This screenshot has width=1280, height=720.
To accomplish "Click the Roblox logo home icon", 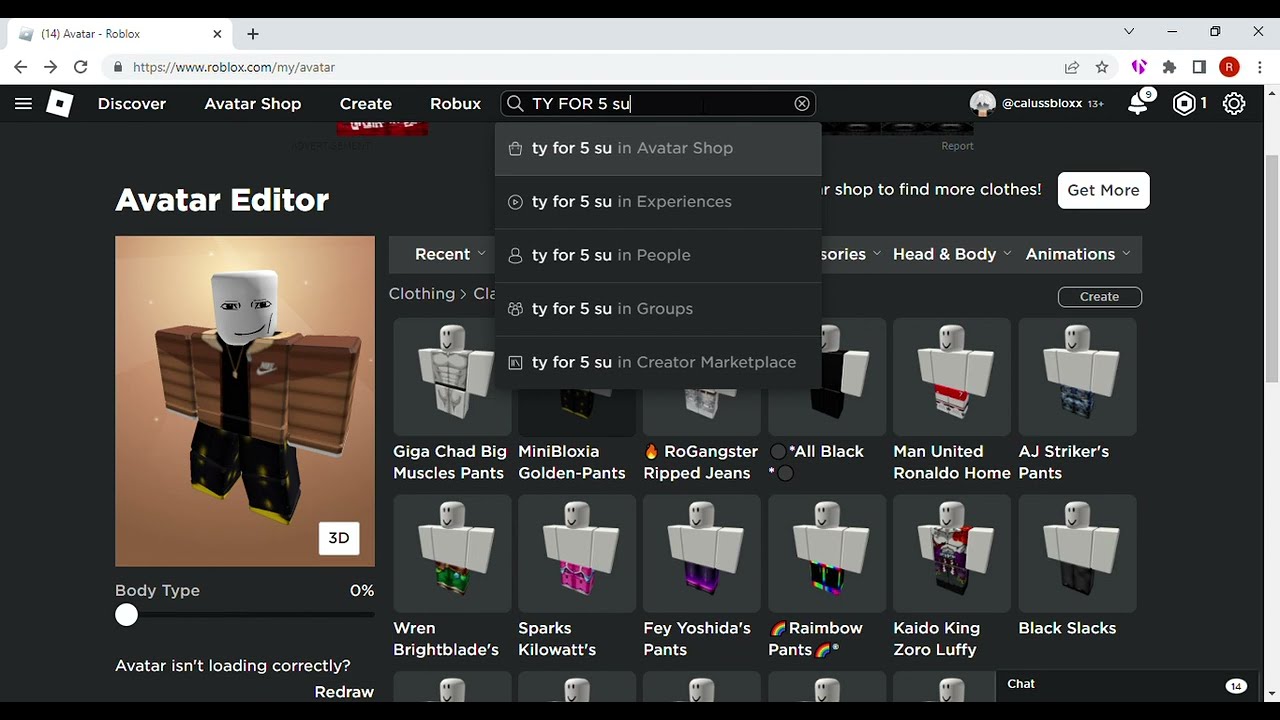I will (60, 103).
